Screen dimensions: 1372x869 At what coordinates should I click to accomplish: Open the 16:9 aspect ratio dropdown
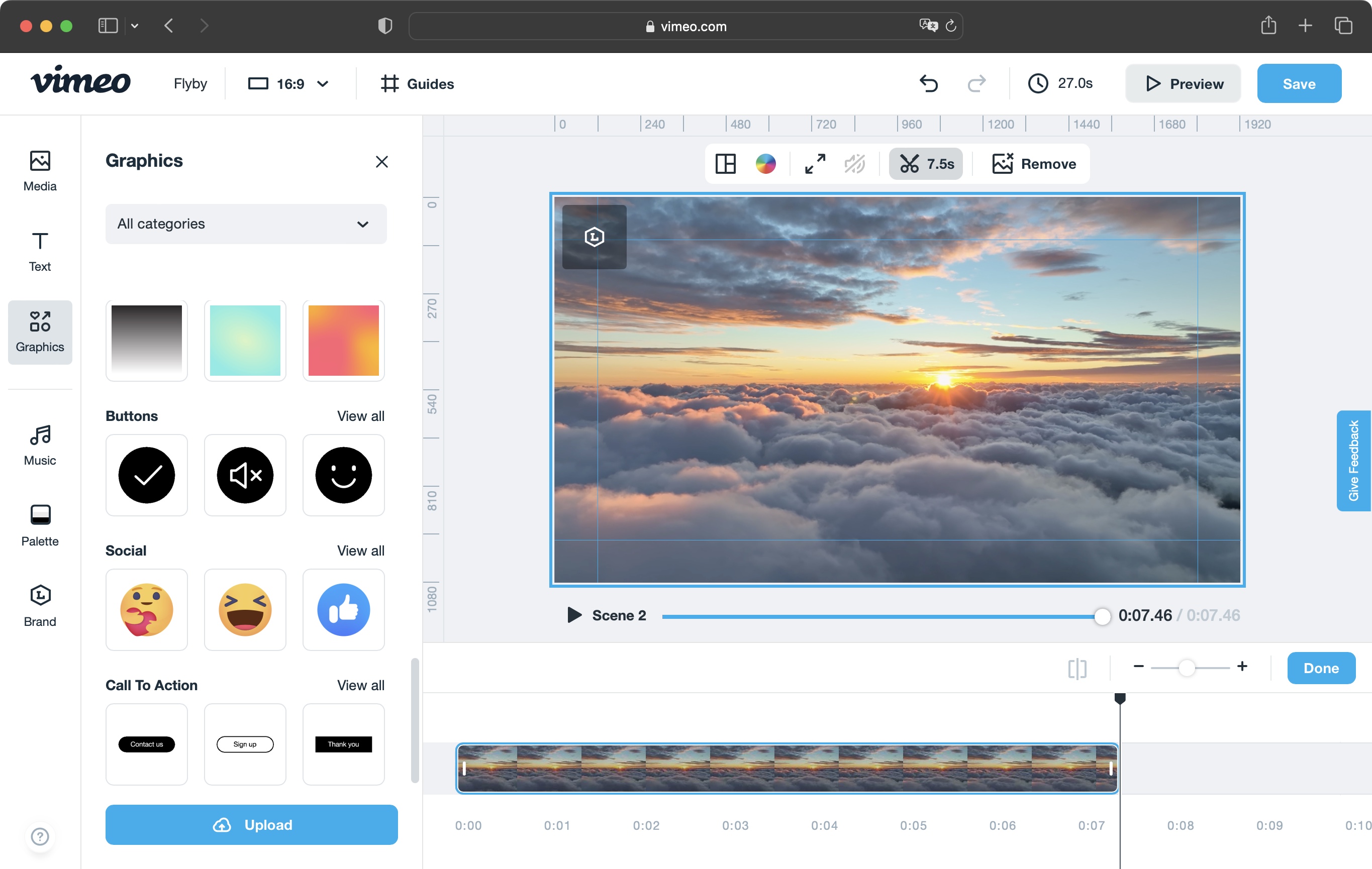coord(290,83)
